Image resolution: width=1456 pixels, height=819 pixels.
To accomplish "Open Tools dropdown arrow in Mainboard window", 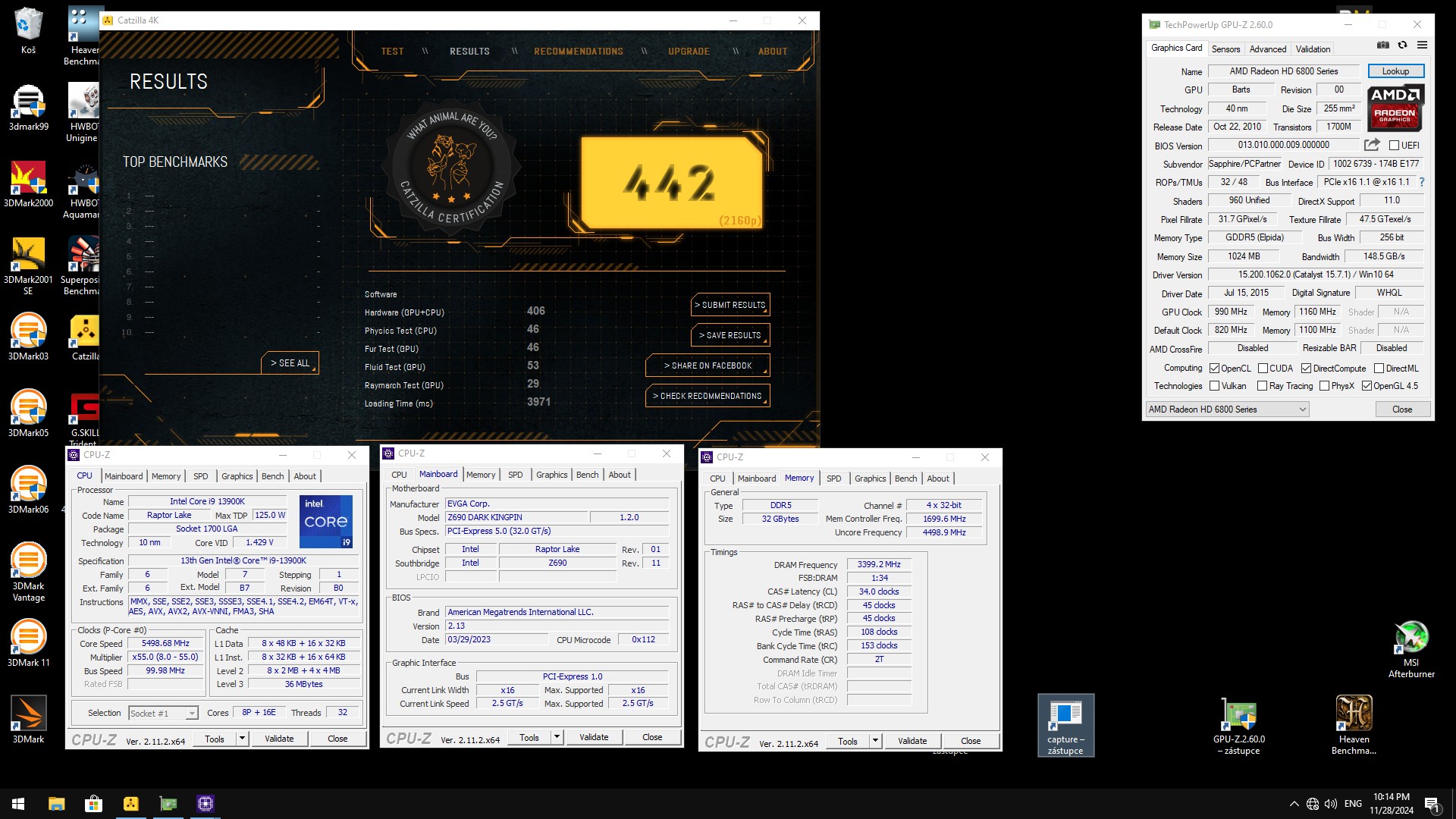I will click(x=557, y=737).
